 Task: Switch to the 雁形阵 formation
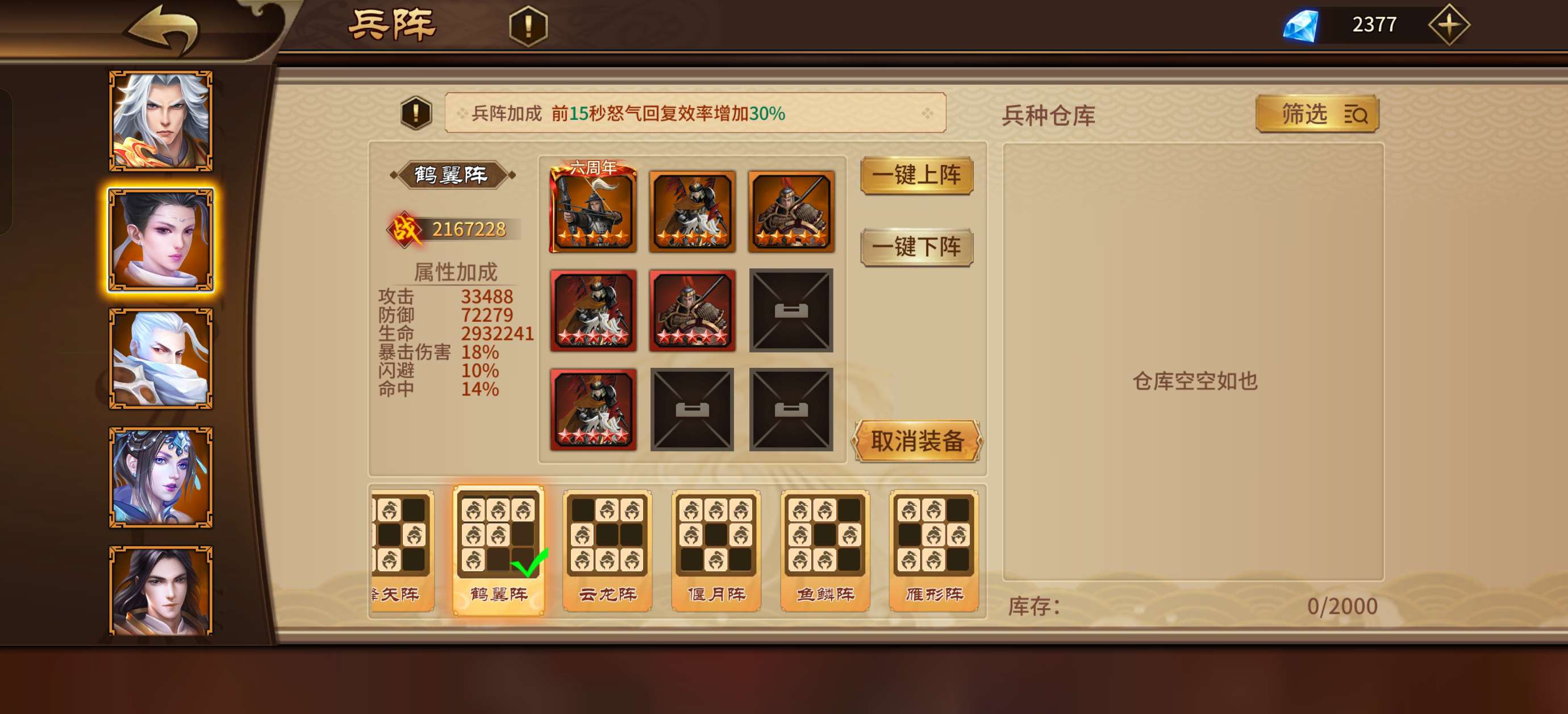click(934, 550)
